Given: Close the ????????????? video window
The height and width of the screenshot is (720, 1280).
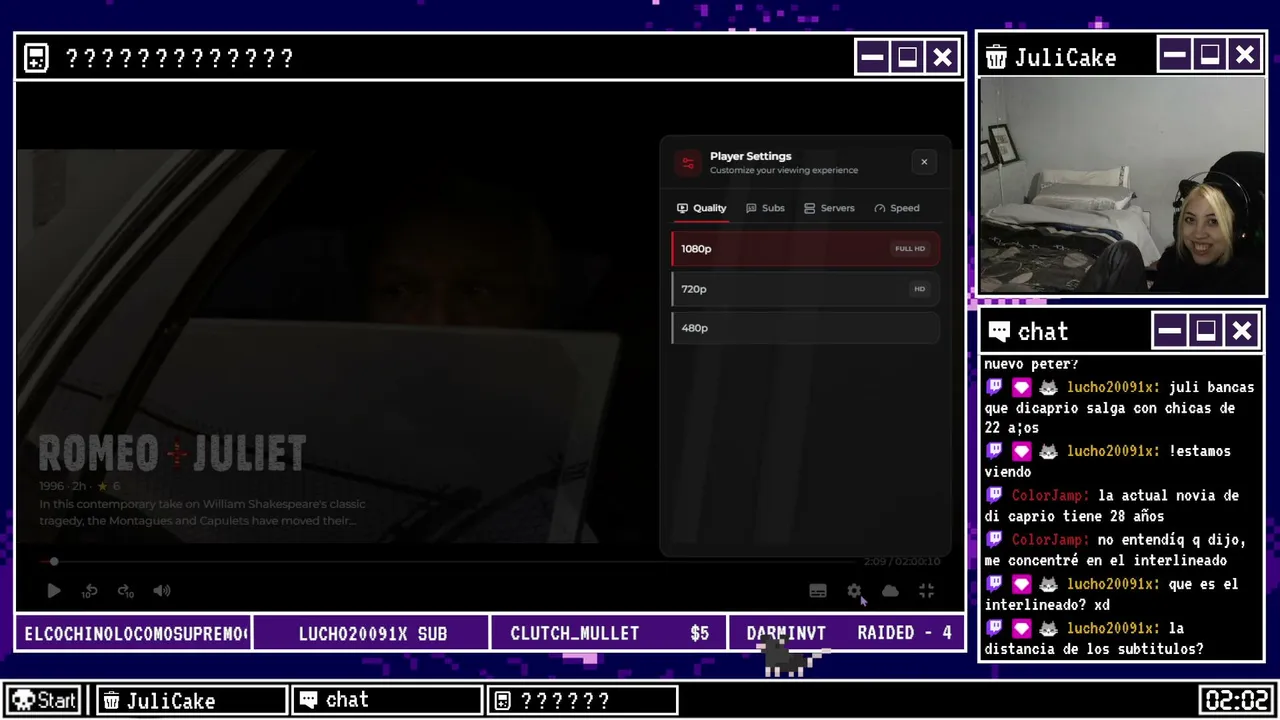Looking at the screenshot, I should coord(943,57).
